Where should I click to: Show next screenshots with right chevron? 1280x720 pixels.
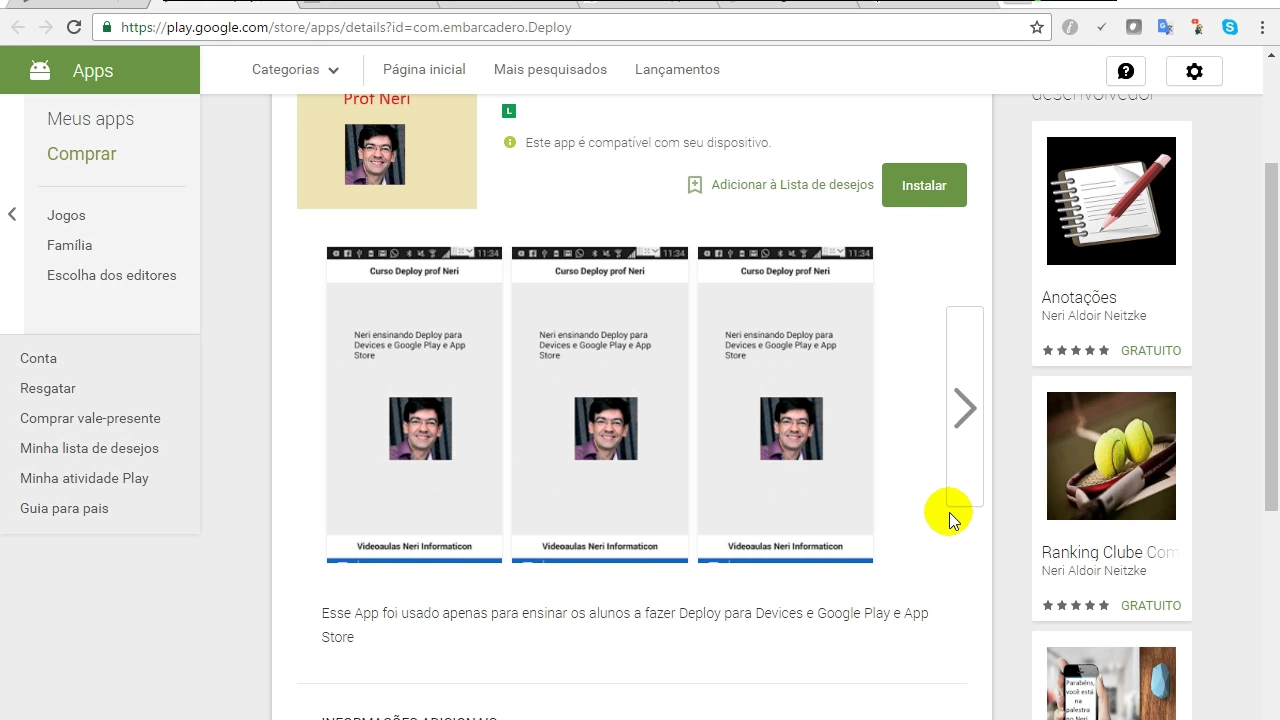point(965,408)
